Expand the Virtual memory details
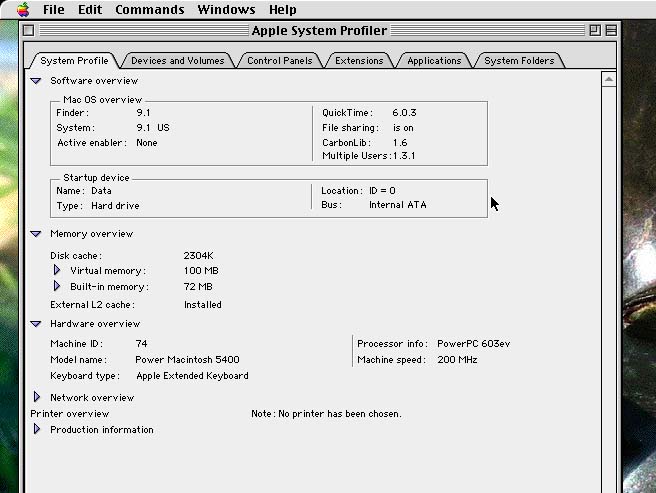 (57, 270)
